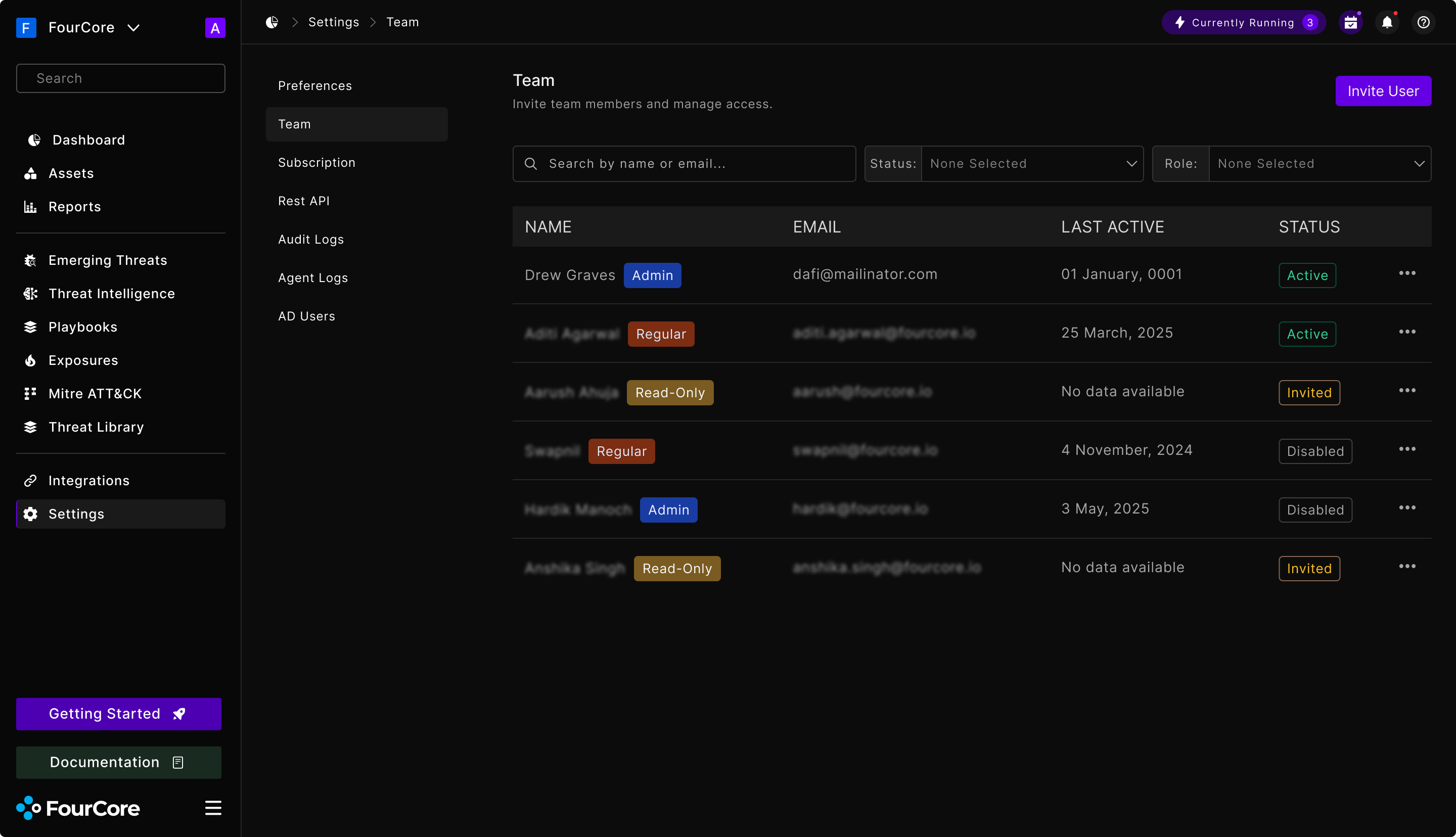Click Disabled status in Swapnil row
The width and height of the screenshot is (1456, 837).
1315,451
